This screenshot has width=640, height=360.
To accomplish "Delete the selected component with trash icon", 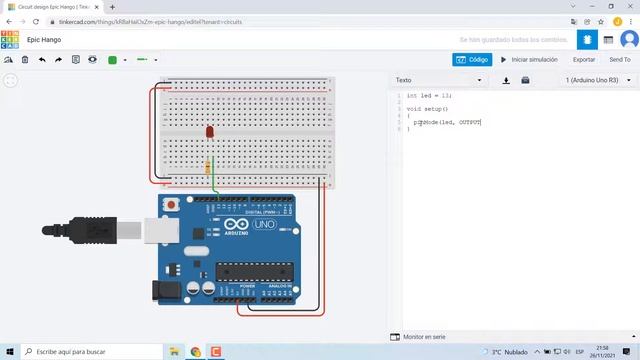I will [x=25, y=60].
